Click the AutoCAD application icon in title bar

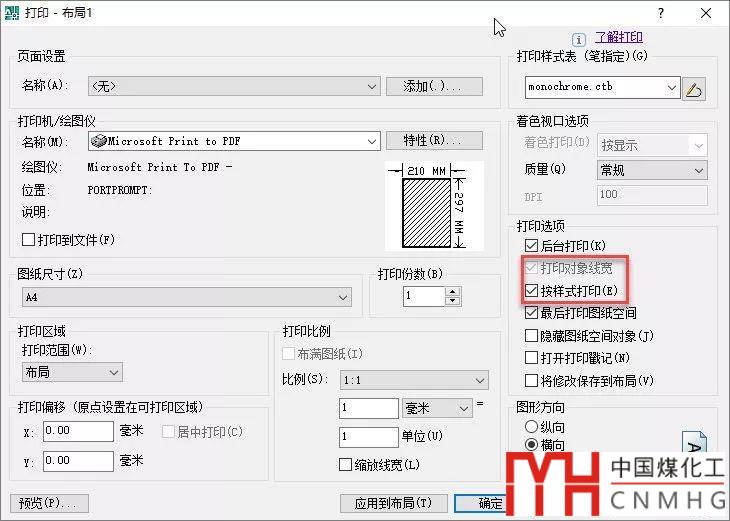[12, 12]
